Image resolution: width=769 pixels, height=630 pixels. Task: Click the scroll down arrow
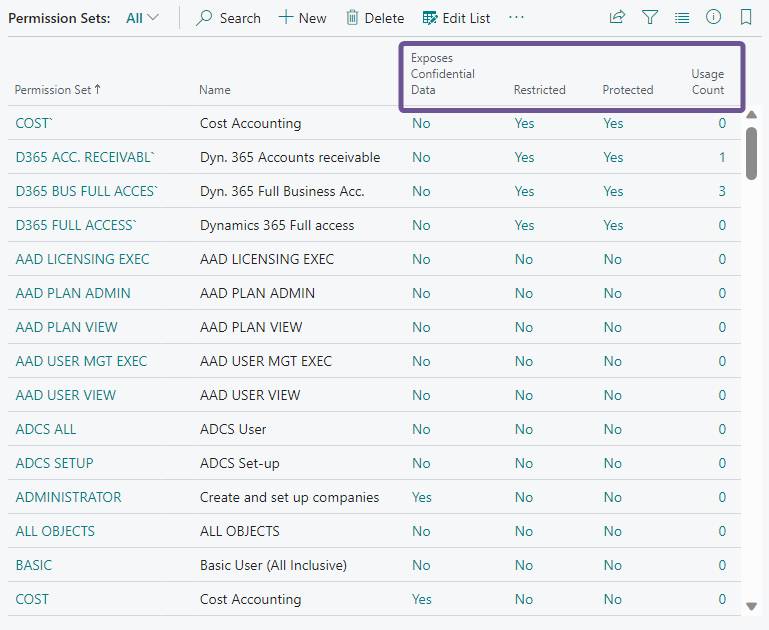[752, 606]
